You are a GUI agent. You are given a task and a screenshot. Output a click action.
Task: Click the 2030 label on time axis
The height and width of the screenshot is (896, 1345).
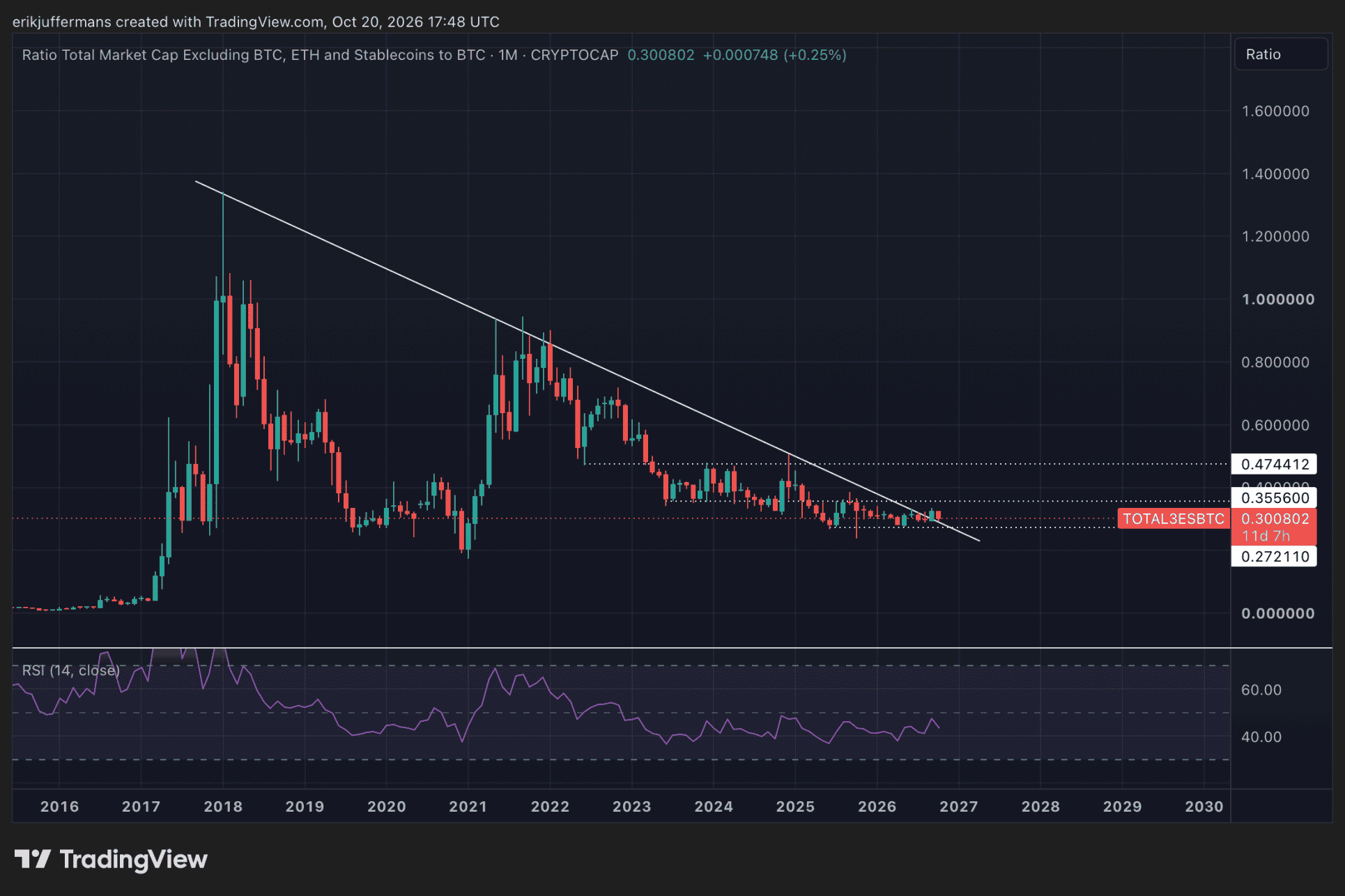click(1204, 807)
